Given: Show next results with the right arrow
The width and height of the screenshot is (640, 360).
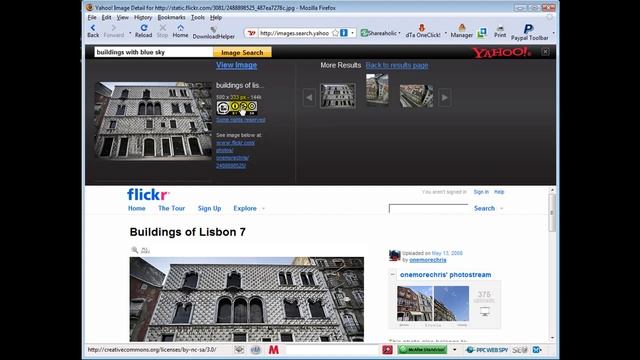Looking at the screenshot, I should 444,98.
